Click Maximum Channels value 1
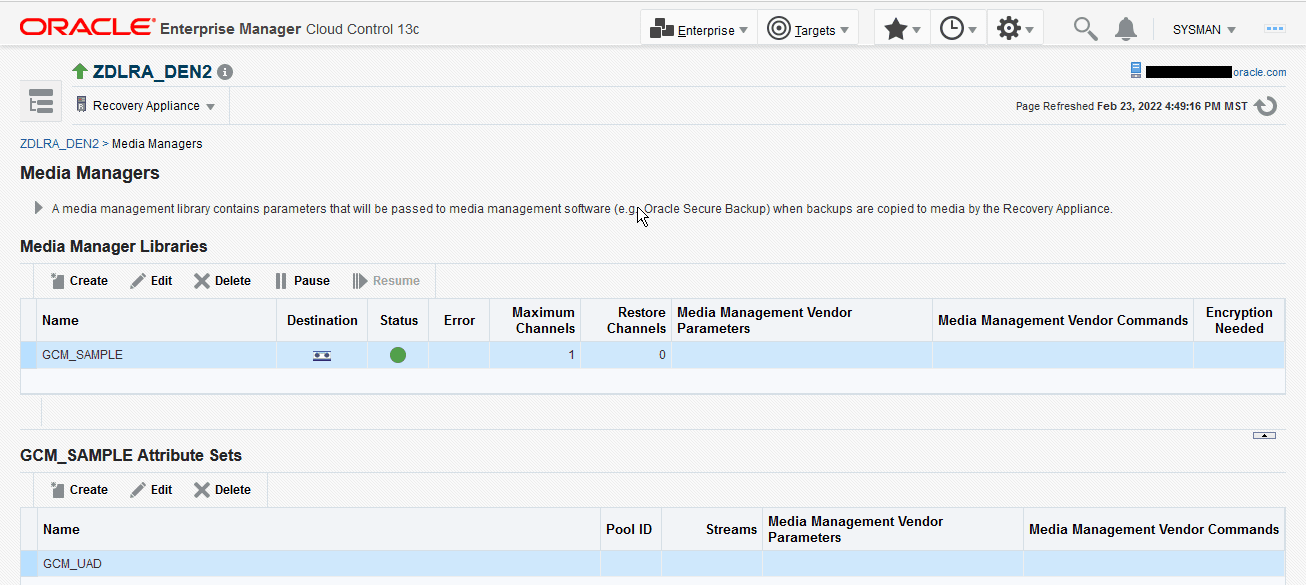The image size is (1306, 585). 572,355
